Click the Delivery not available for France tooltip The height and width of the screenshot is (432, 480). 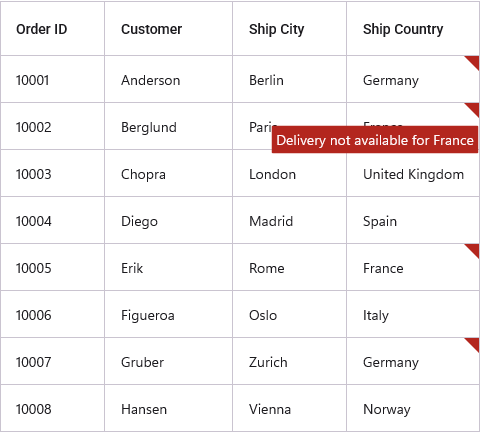point(375,140)
